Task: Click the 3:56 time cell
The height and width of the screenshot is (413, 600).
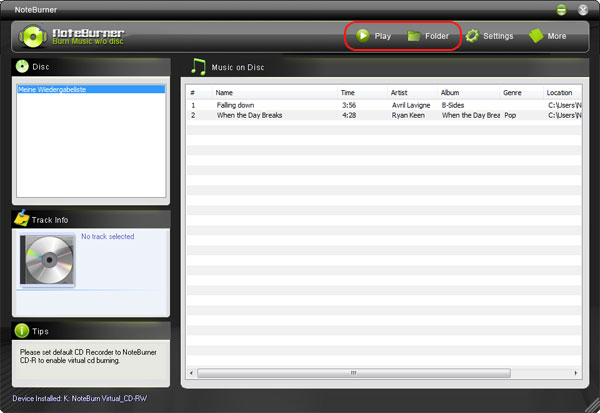Action: tap(349, 105)
